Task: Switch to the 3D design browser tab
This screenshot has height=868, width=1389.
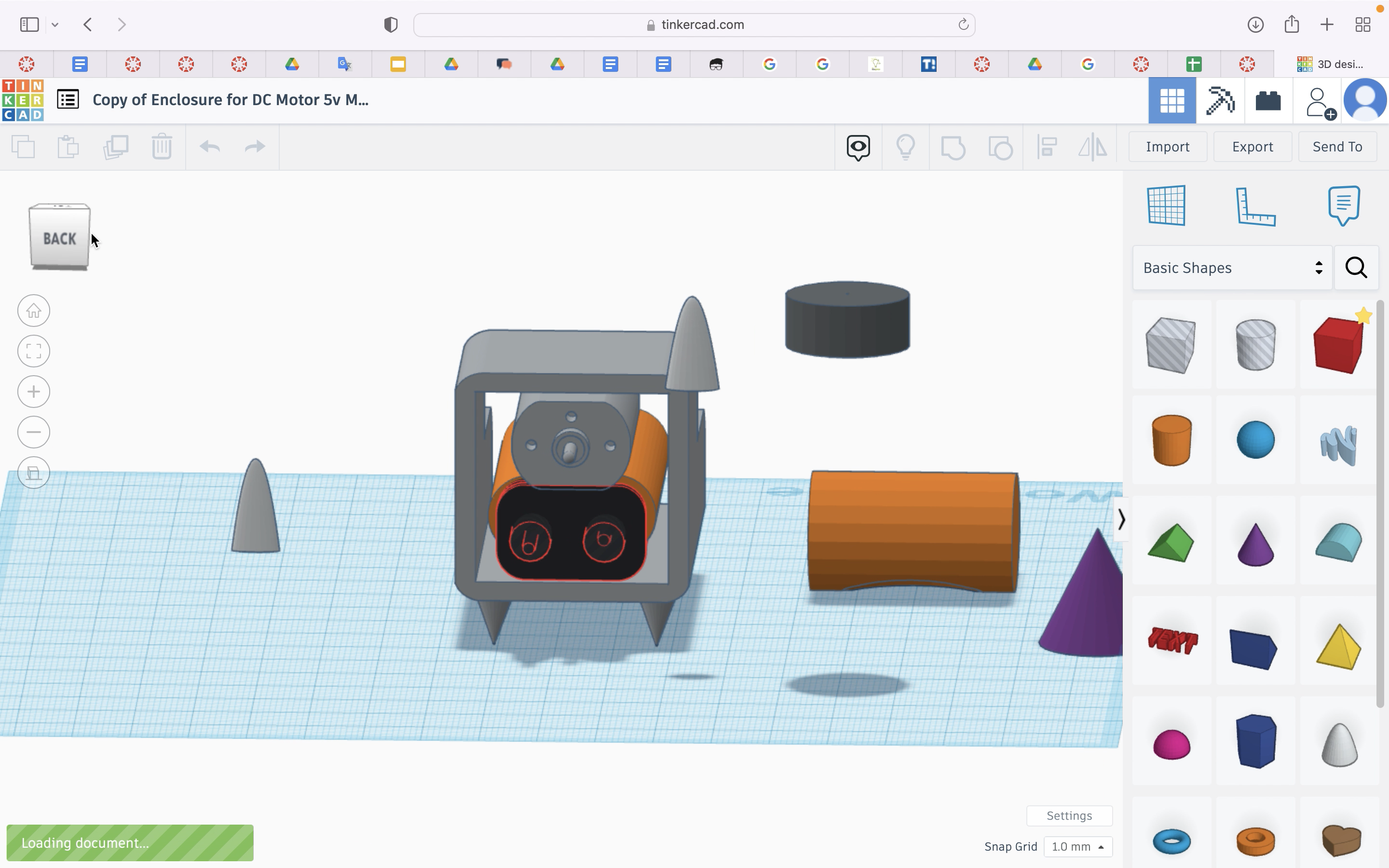Action: 1331,64
